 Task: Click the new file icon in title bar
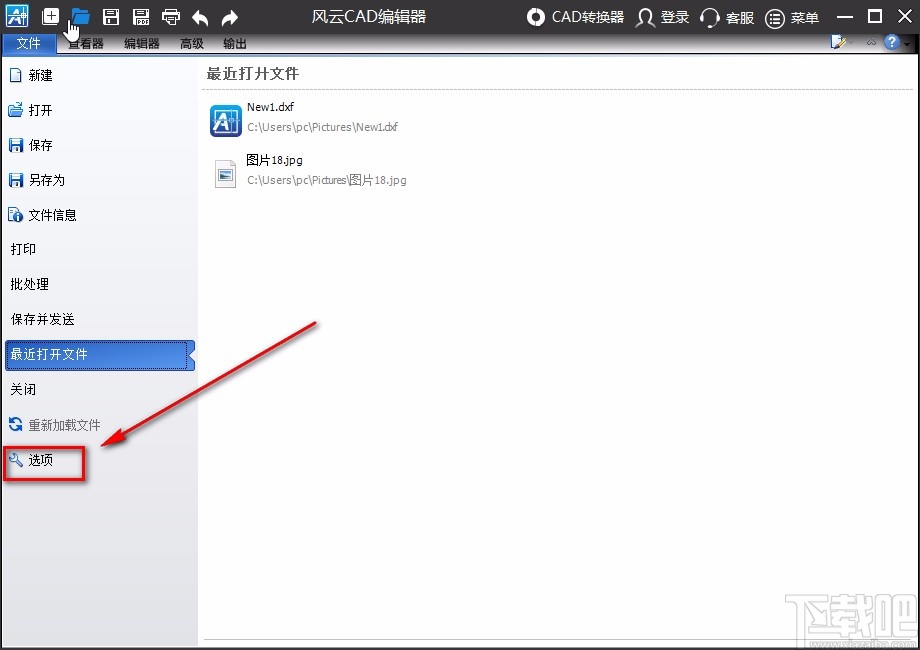tap(50, 16)
